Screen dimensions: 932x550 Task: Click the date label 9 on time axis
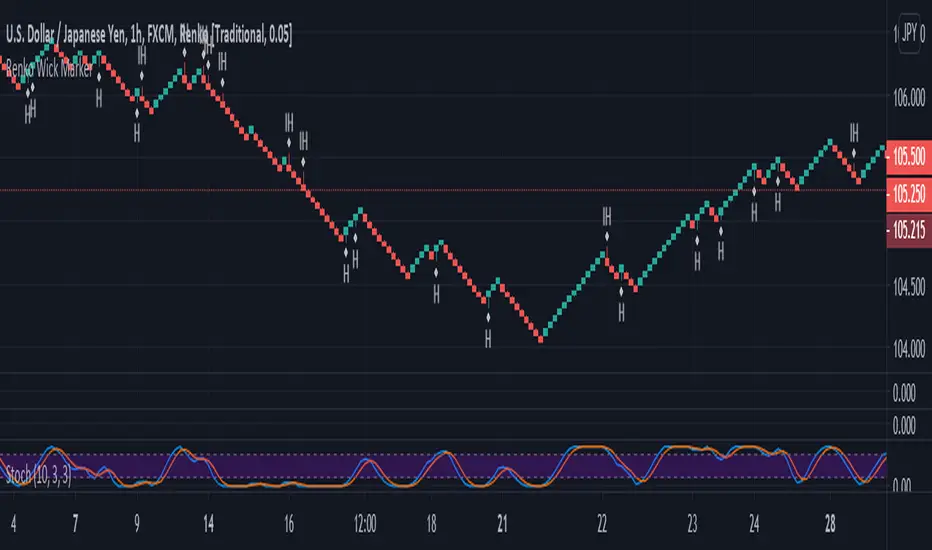coord(137,524)
